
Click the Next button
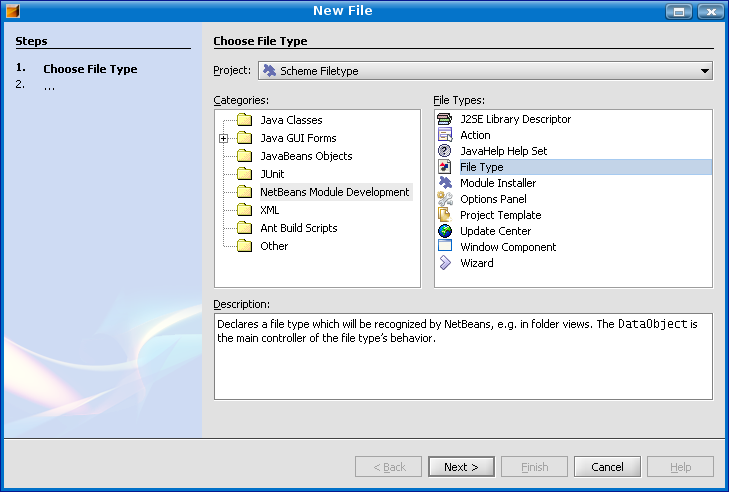(x=461, y=466)
